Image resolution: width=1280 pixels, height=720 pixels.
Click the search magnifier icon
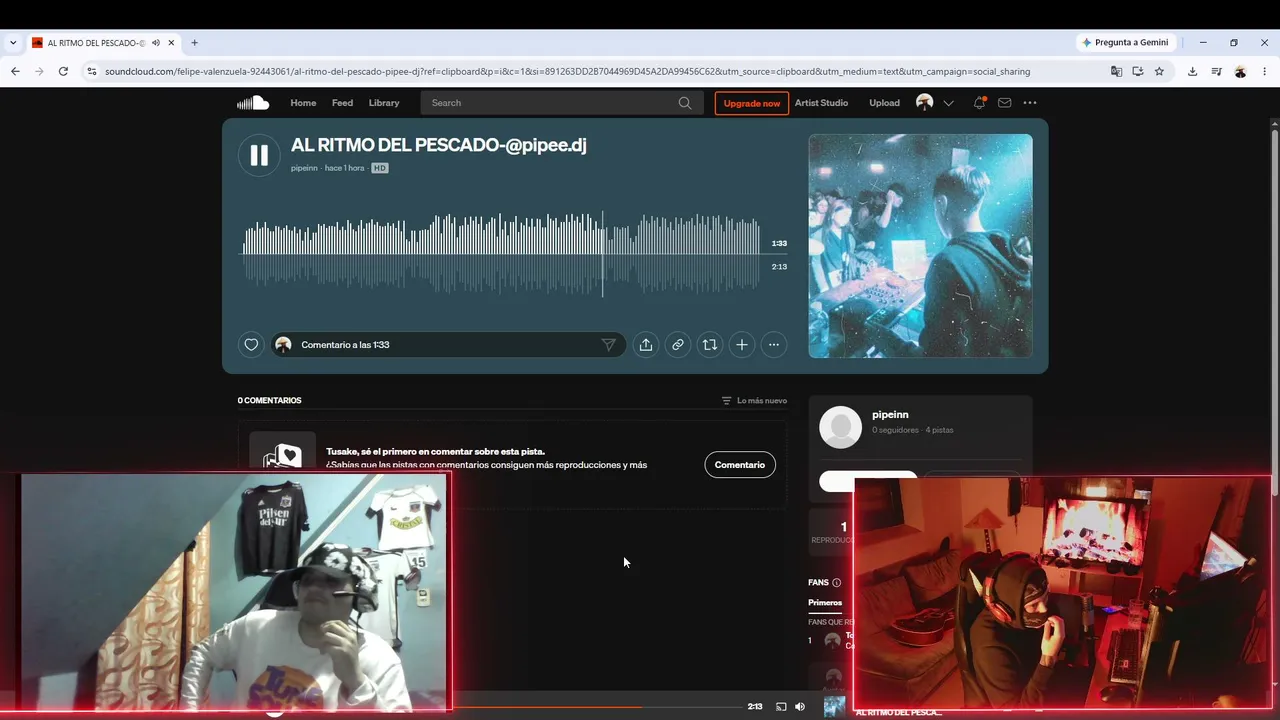(x=685, y=103)
